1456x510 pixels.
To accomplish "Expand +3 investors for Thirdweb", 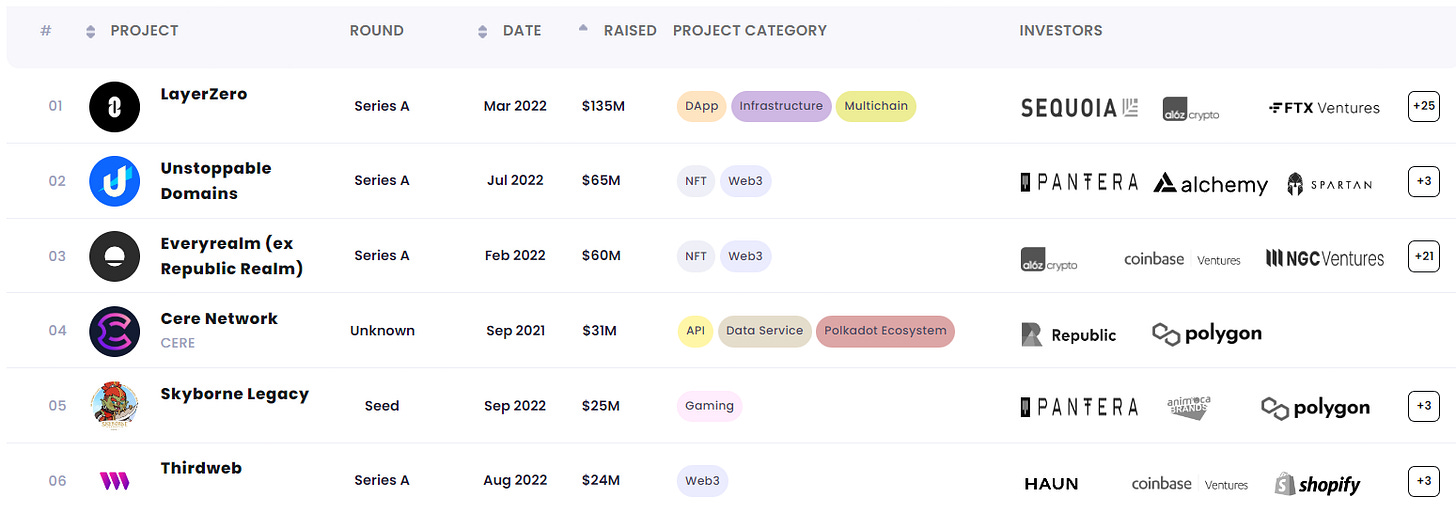I will (x=1423, y=481).
